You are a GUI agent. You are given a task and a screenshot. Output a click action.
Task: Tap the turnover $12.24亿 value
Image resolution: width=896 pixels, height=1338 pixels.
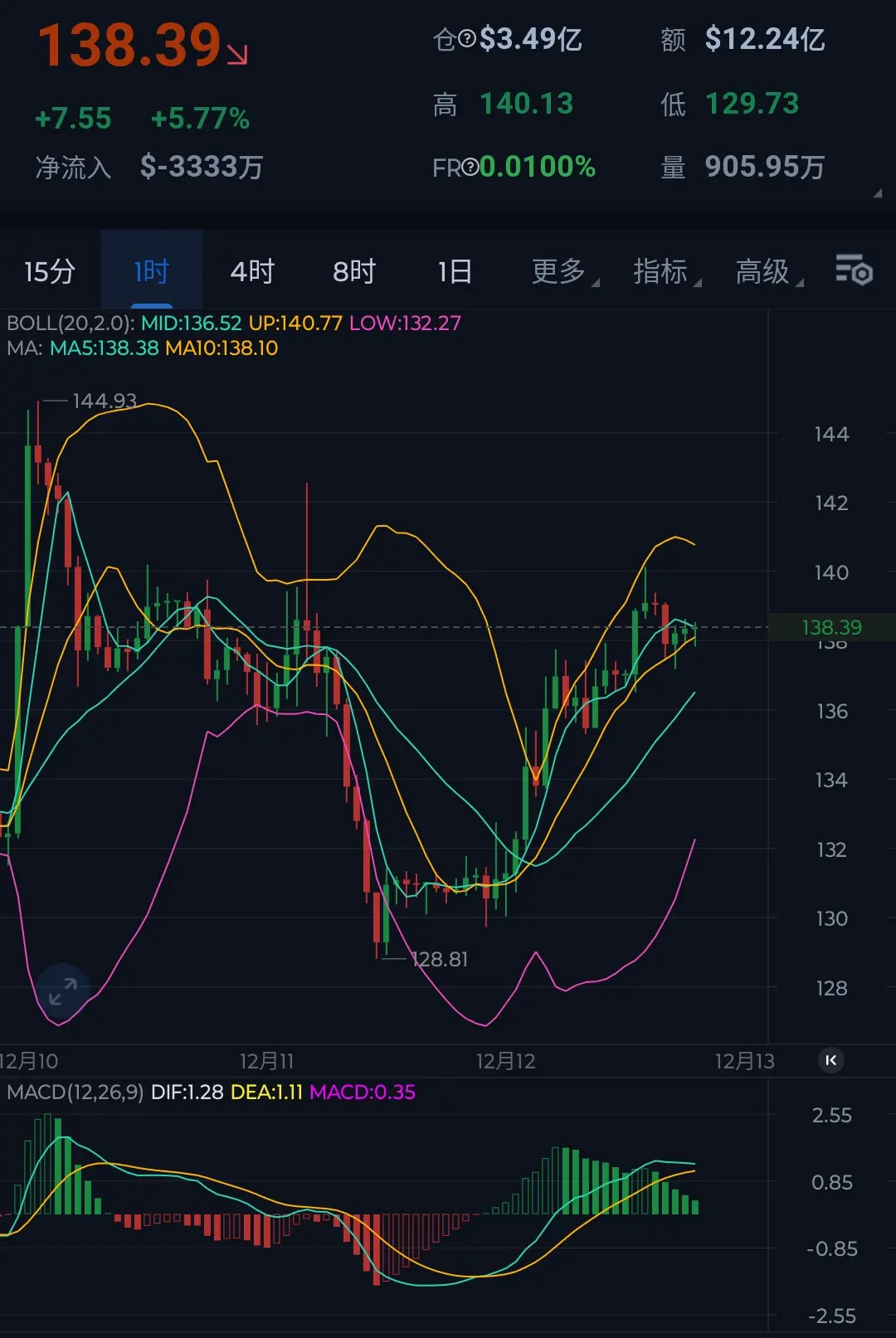765,39
